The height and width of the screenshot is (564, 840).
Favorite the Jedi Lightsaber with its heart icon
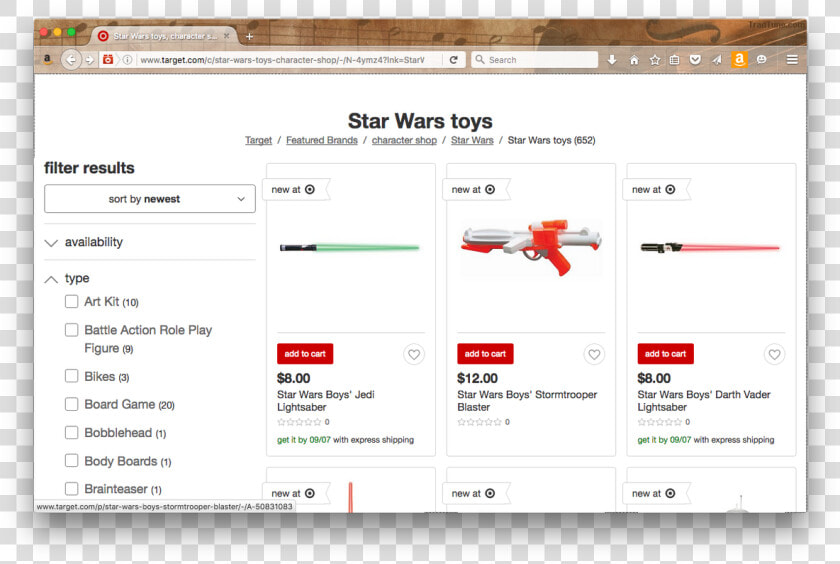tap(414, 354)
